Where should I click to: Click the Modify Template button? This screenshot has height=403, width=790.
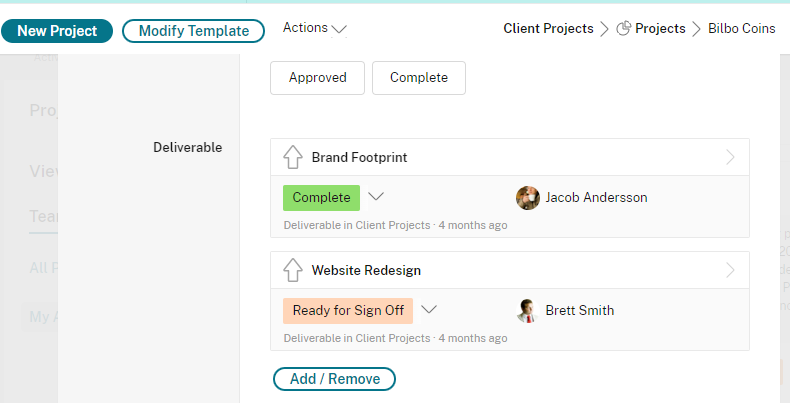pos(193,31)
